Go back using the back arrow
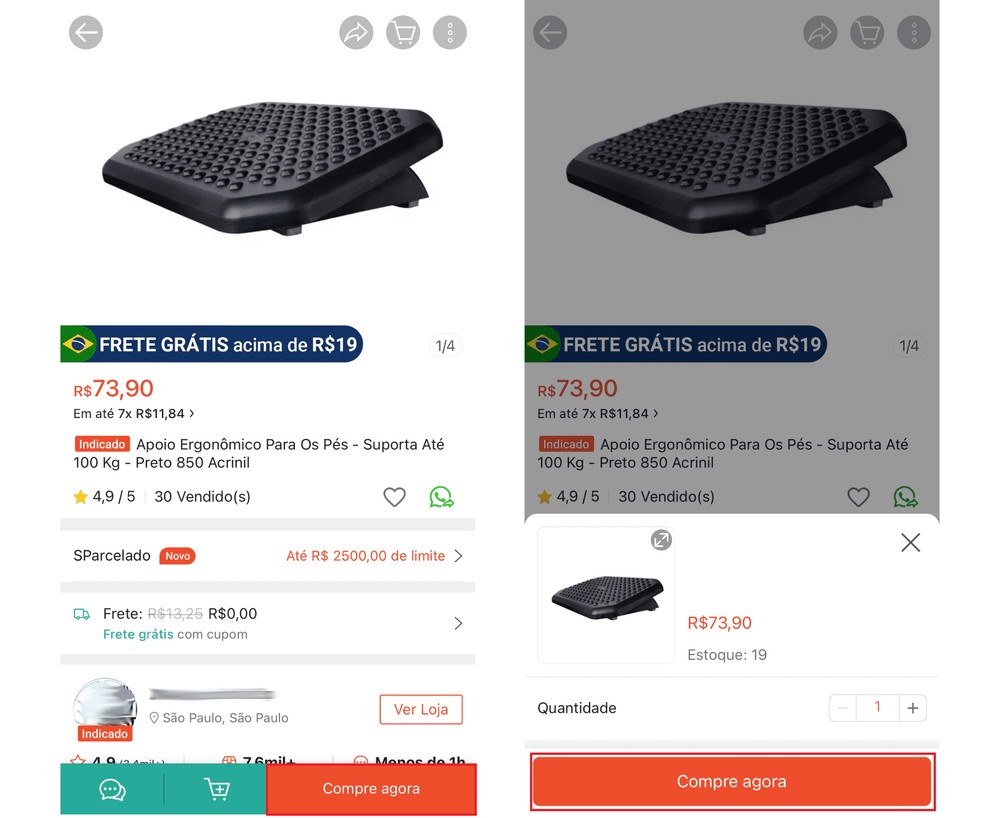 (86, 32)
